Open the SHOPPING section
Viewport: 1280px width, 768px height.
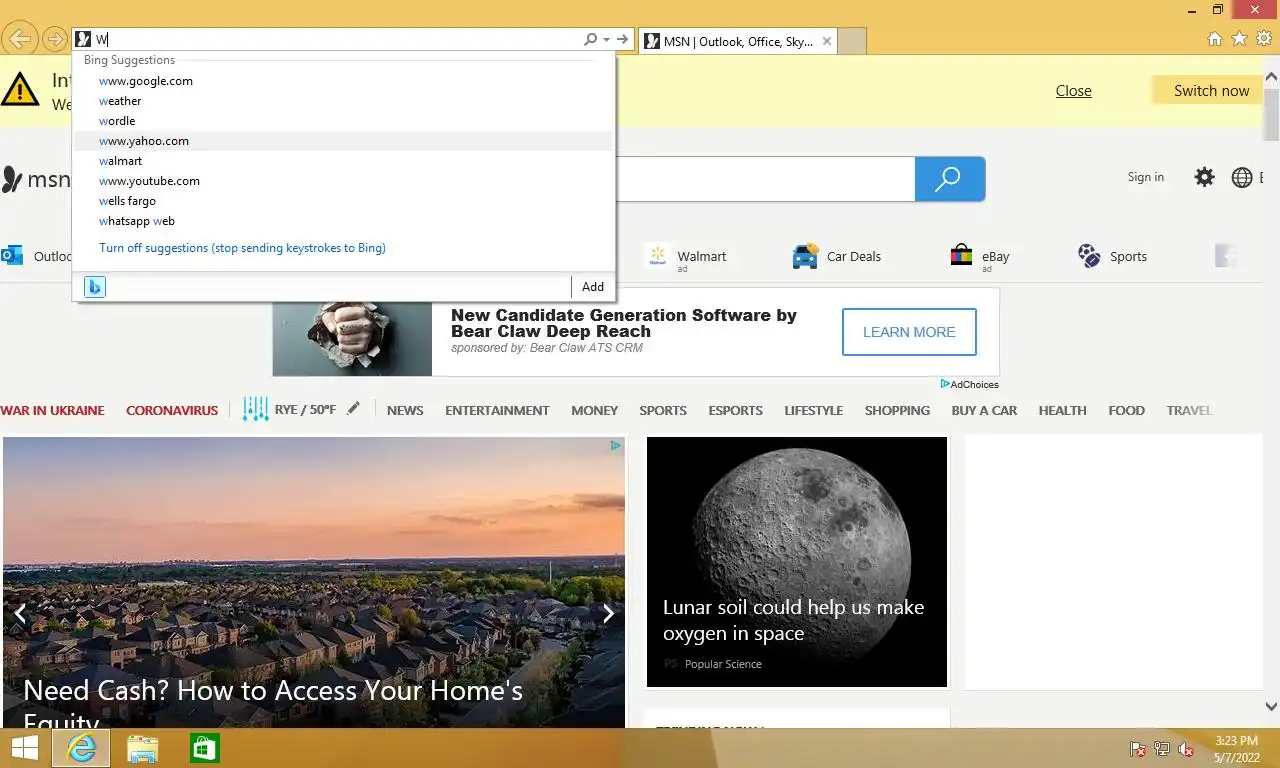(897, 410)
